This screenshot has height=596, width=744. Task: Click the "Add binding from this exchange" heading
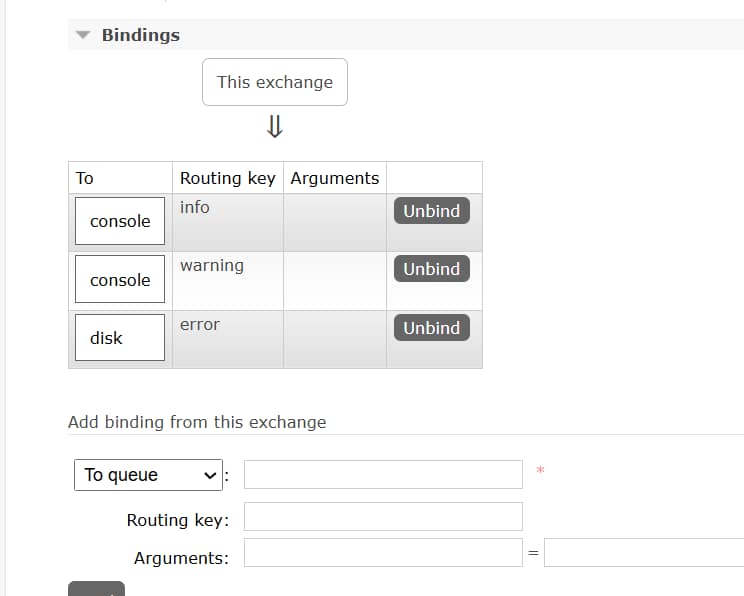click(x=197, y=422)
